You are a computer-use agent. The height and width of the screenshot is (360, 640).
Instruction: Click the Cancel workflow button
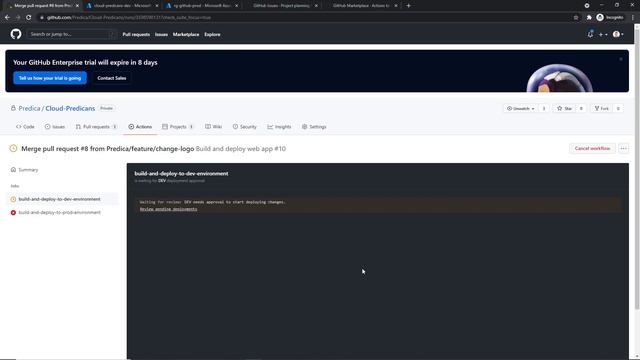tap(592, 149)
